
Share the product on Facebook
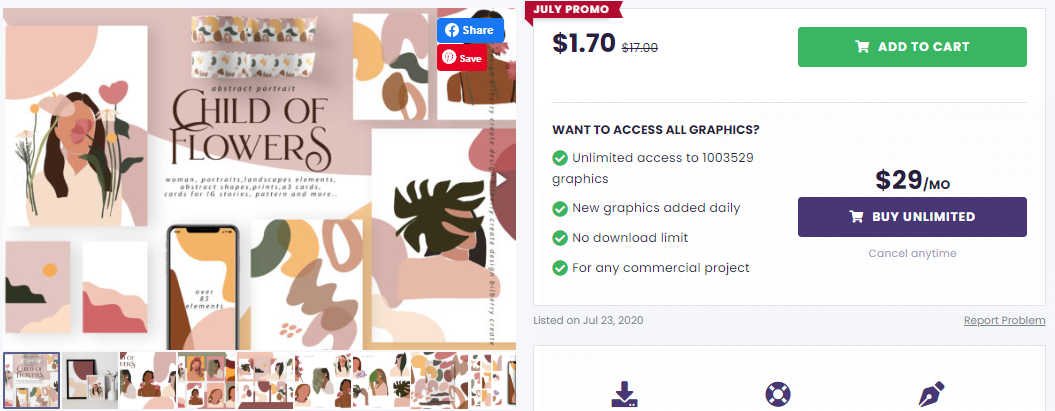click(469, 30)
